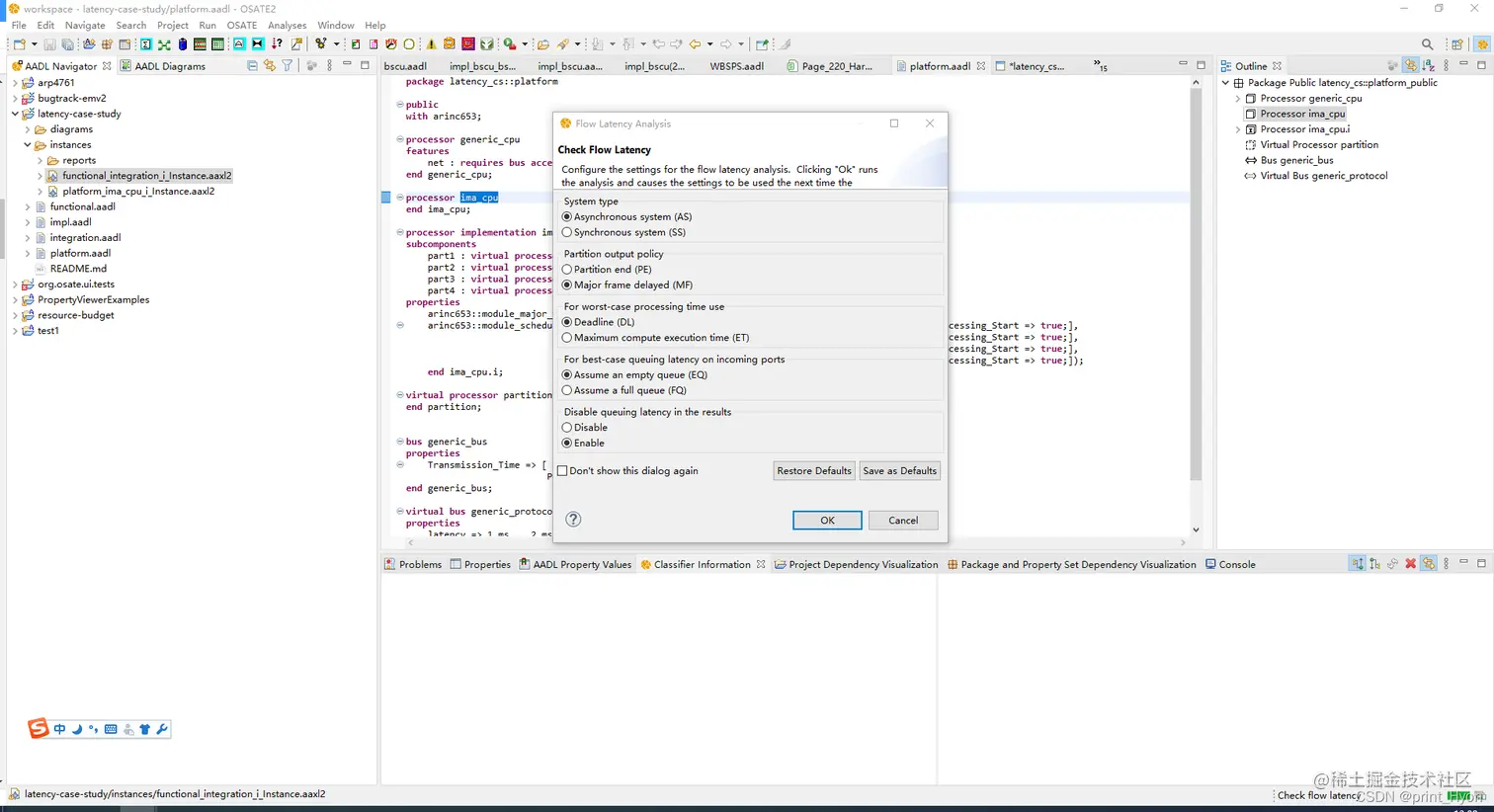Open the OSATE menu
Viewport: 1494px width, 812px height.
pos(241,26)
